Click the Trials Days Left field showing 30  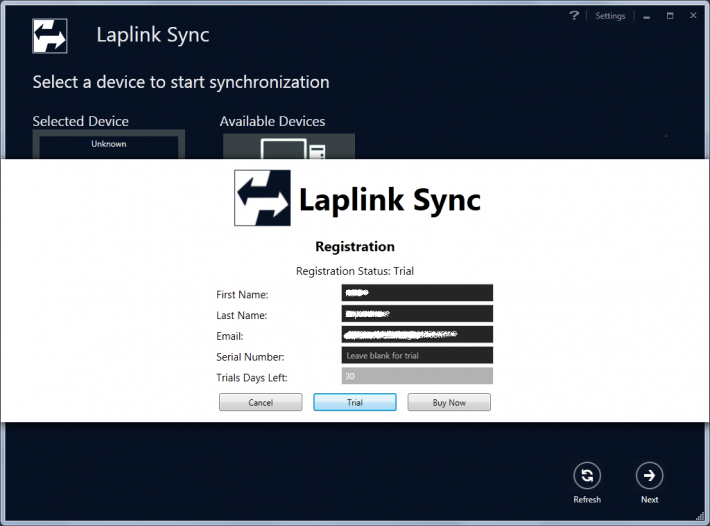point(417,376)
